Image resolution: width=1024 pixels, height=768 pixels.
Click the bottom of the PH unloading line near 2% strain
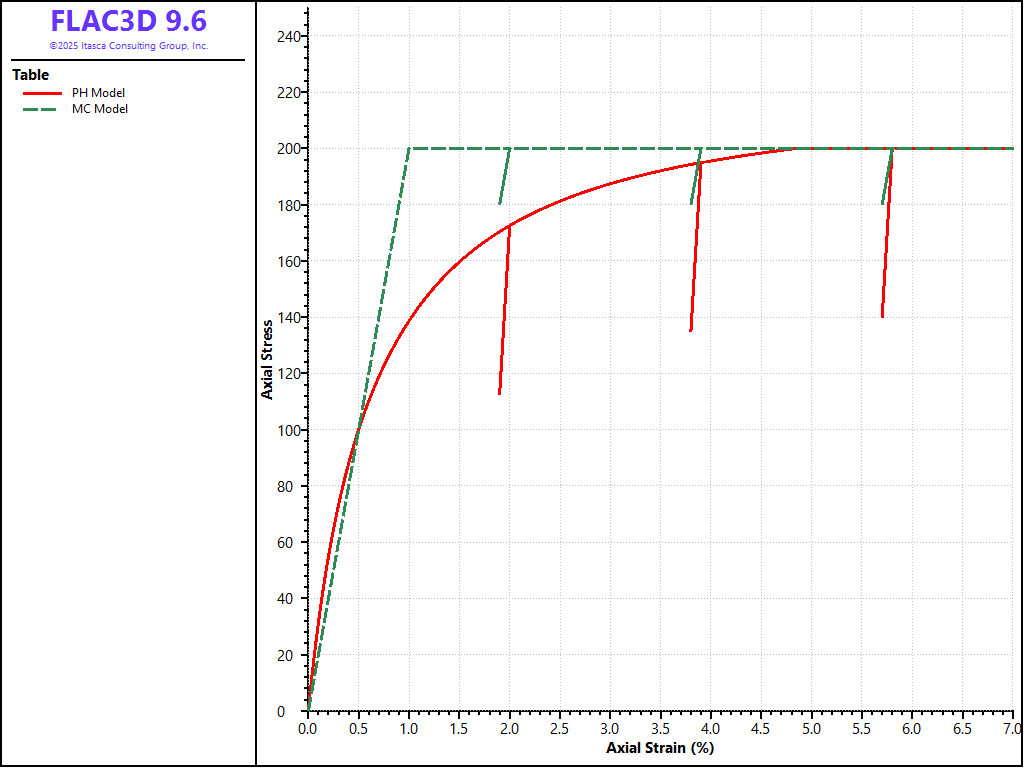(500, 392)
